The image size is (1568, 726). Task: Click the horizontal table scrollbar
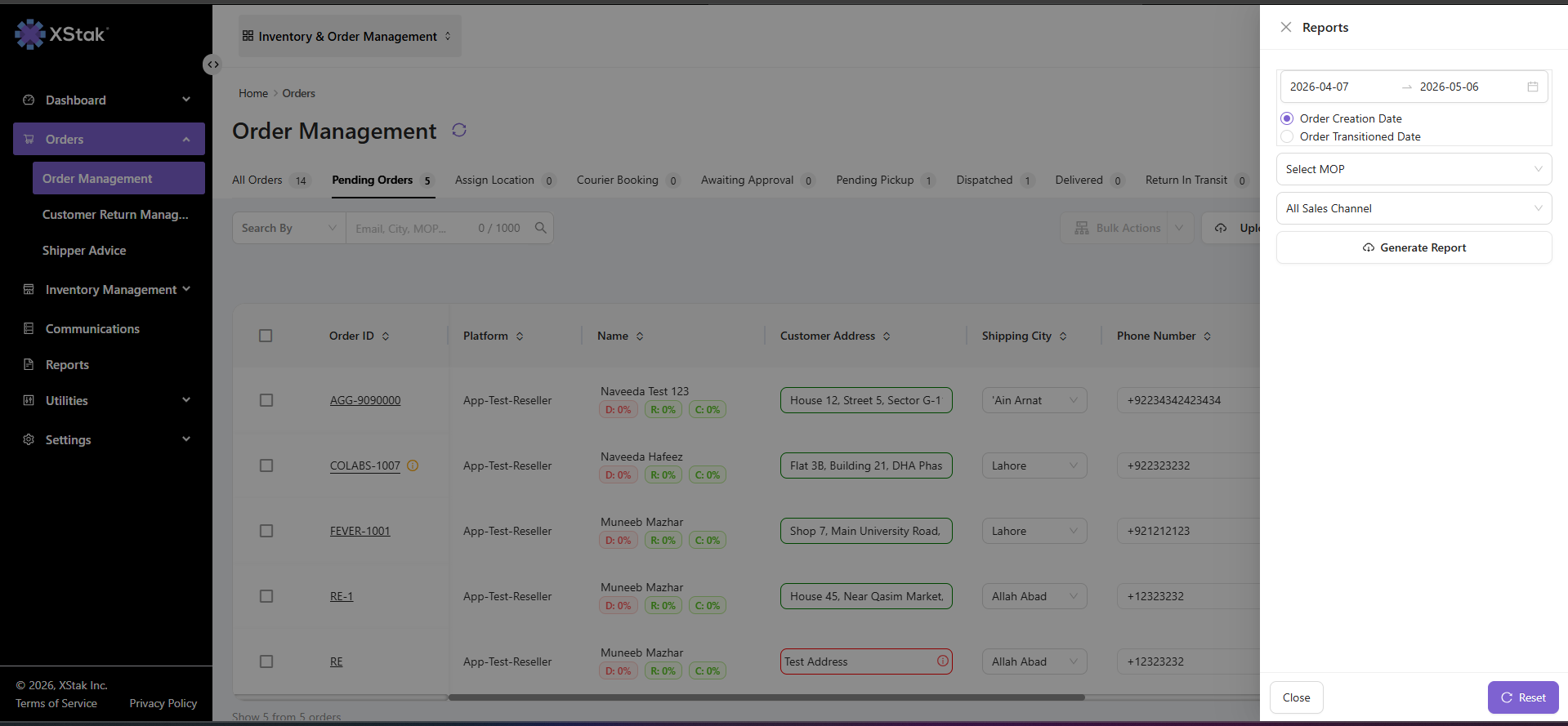point(766,697)
